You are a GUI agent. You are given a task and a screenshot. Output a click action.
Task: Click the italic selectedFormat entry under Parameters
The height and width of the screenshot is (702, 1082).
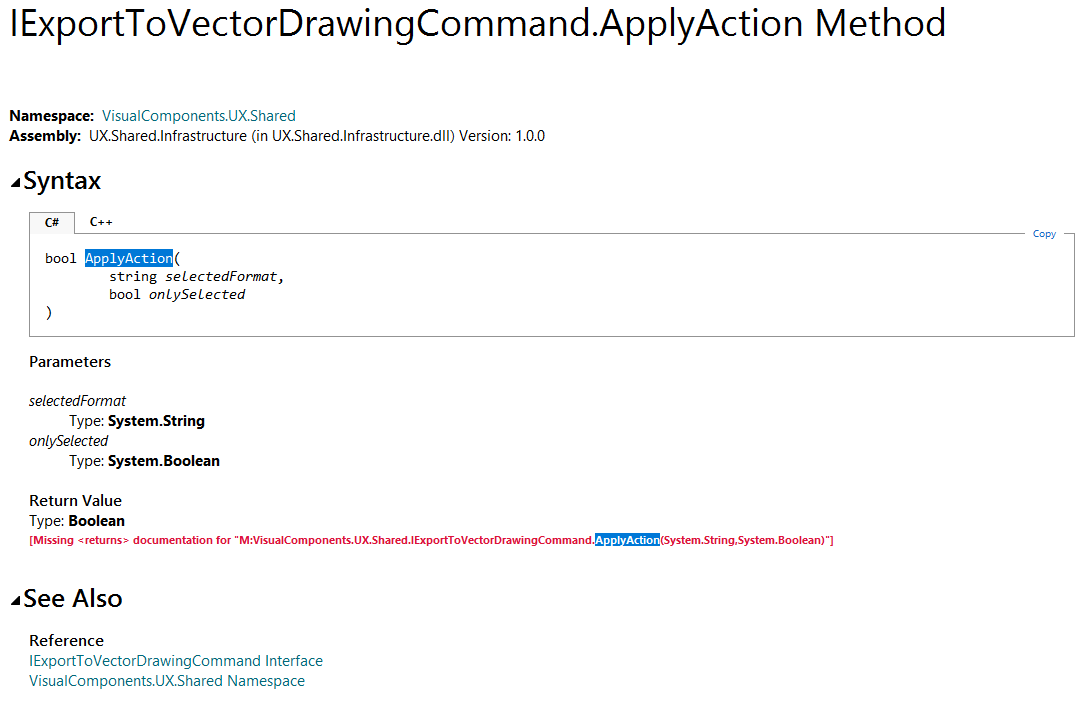78,401
